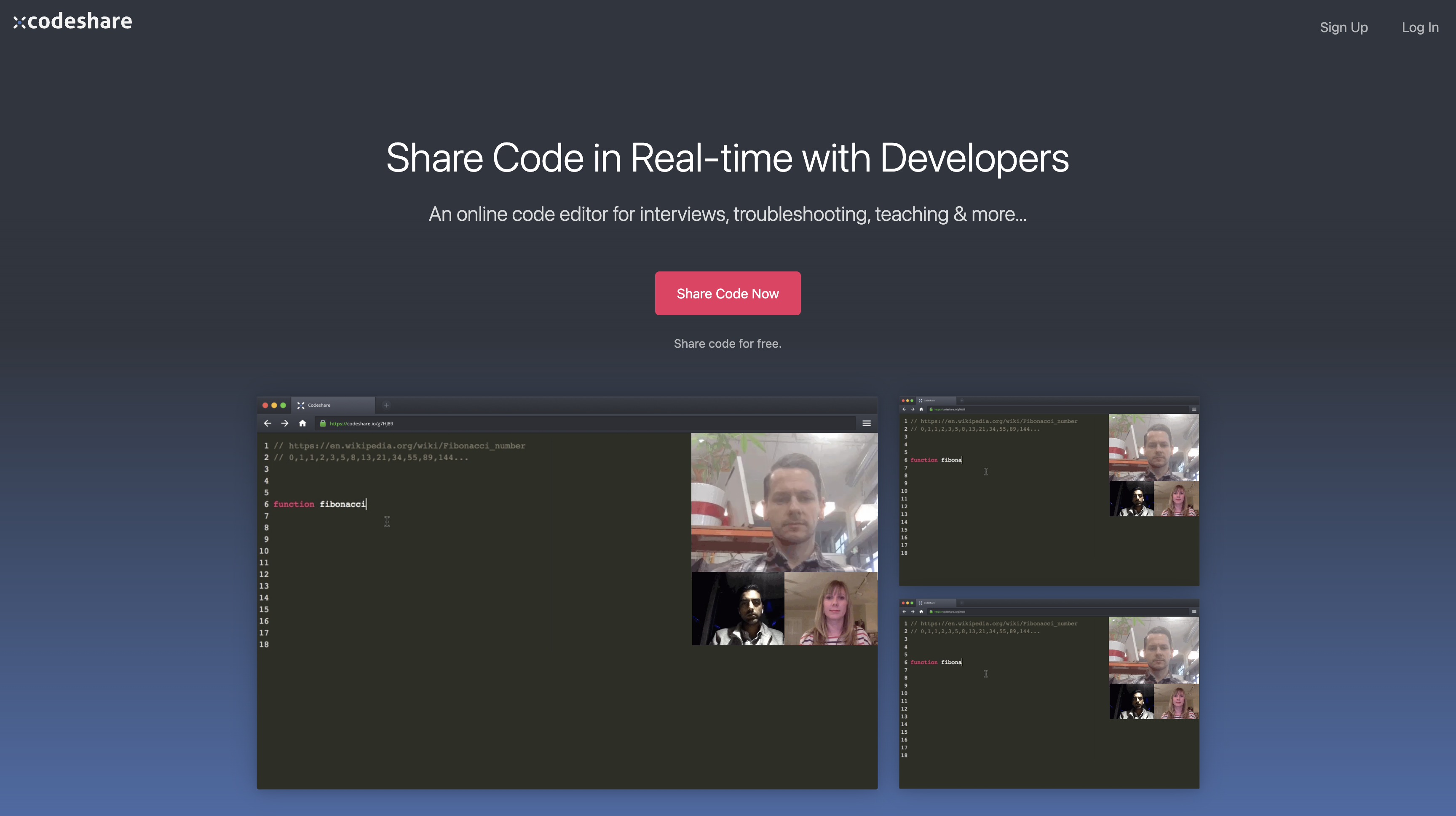Click the Codeshare tab favicon in large mockup

coord(301,405)
